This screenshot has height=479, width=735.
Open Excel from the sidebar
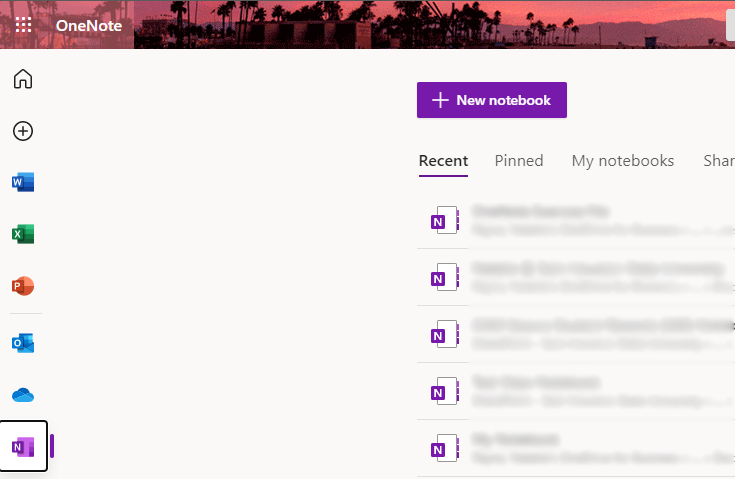tap(23, 234)
